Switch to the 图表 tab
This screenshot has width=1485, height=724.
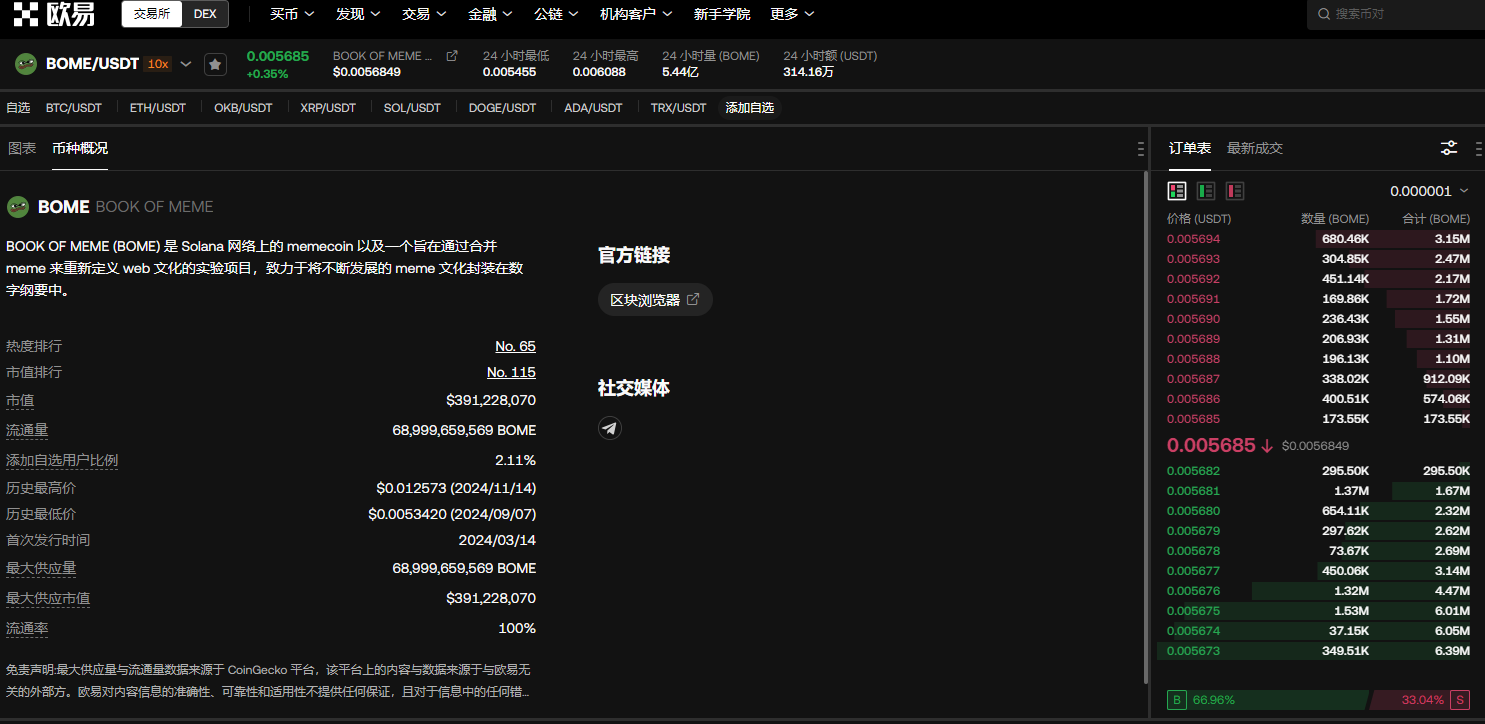point(22,148)
